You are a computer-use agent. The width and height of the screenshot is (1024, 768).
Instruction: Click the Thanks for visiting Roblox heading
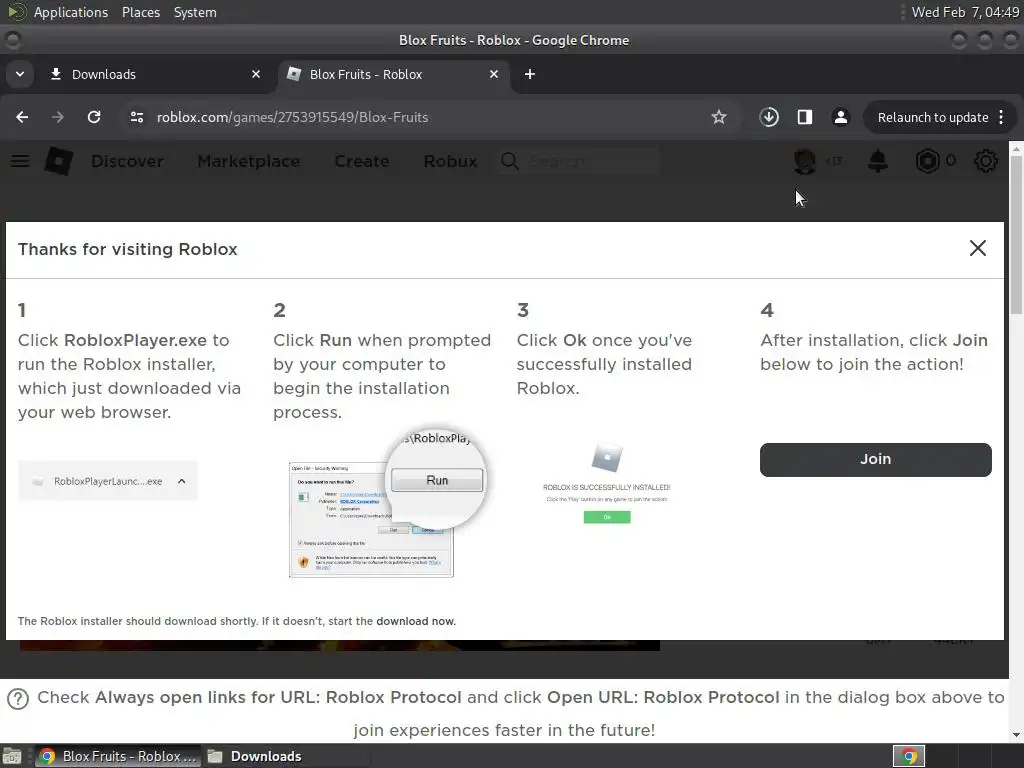(x=127, y=249)
